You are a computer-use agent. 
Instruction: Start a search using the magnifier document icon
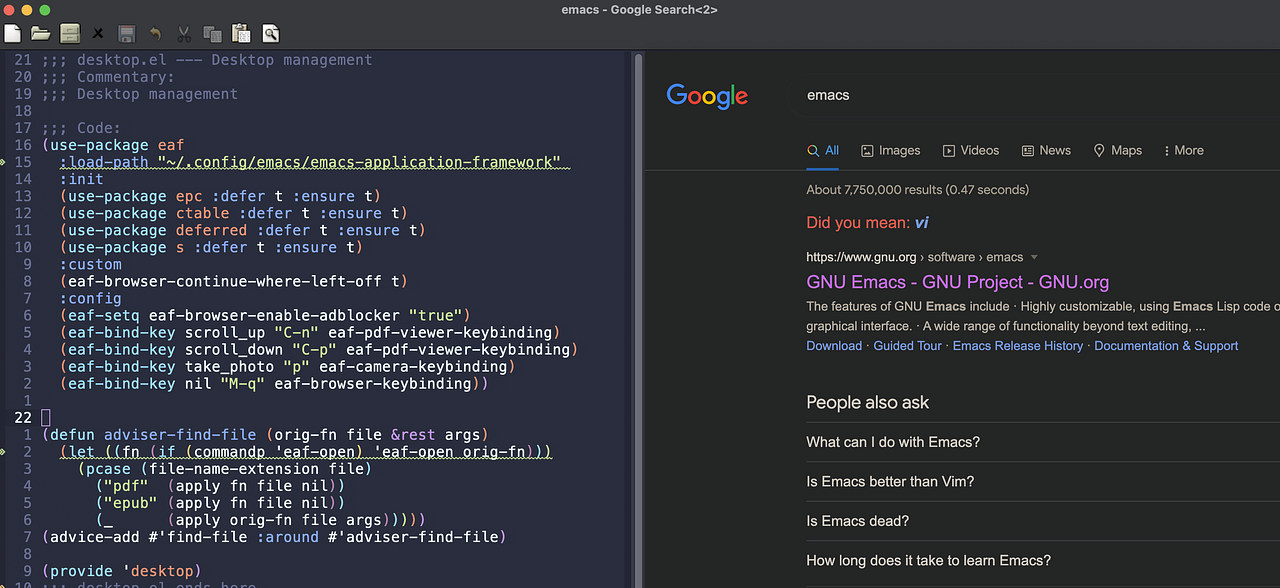point(269,33)
